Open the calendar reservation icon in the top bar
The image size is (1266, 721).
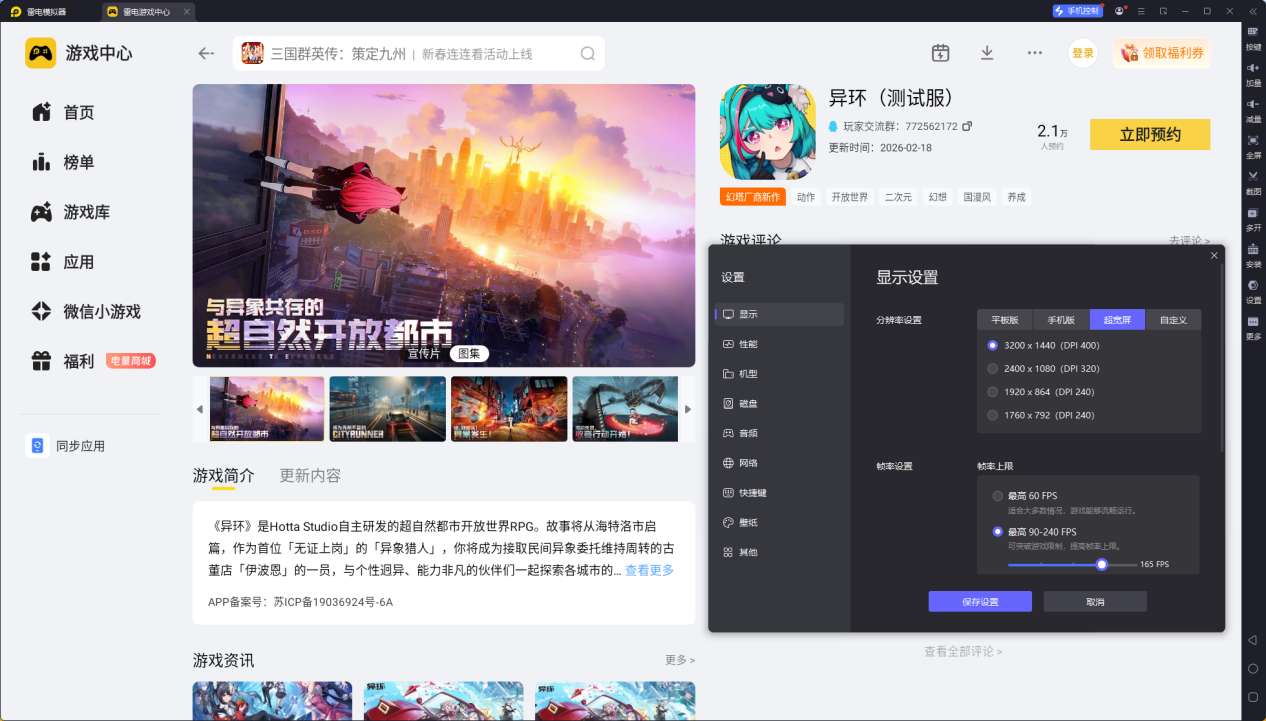(x=940, y=53)
